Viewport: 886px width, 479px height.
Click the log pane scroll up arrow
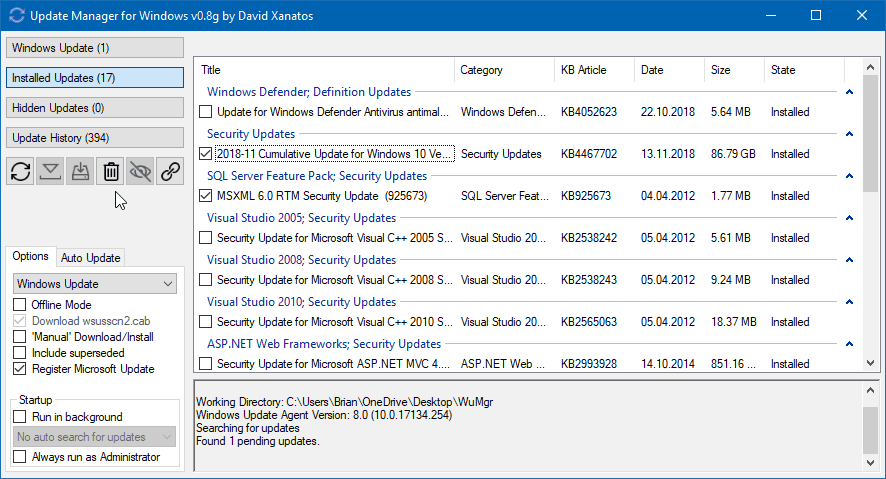tap(871, 390)
